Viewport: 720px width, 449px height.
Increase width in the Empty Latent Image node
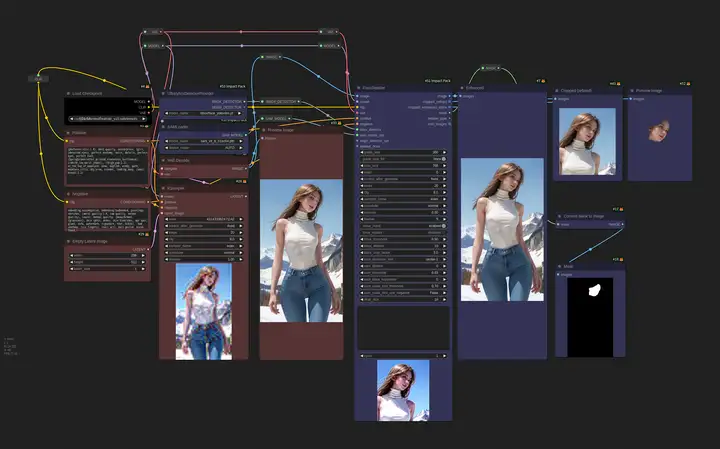tap(144, 255)
